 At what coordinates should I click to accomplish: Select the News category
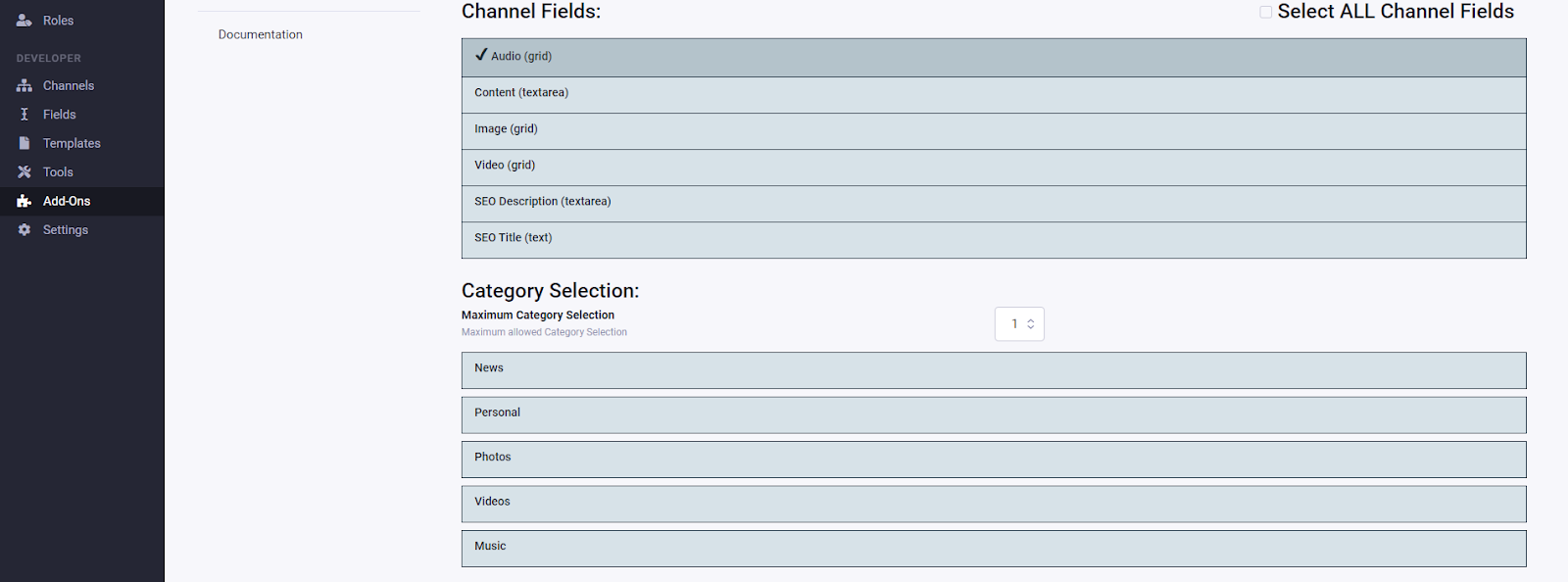tap(993, 369)
